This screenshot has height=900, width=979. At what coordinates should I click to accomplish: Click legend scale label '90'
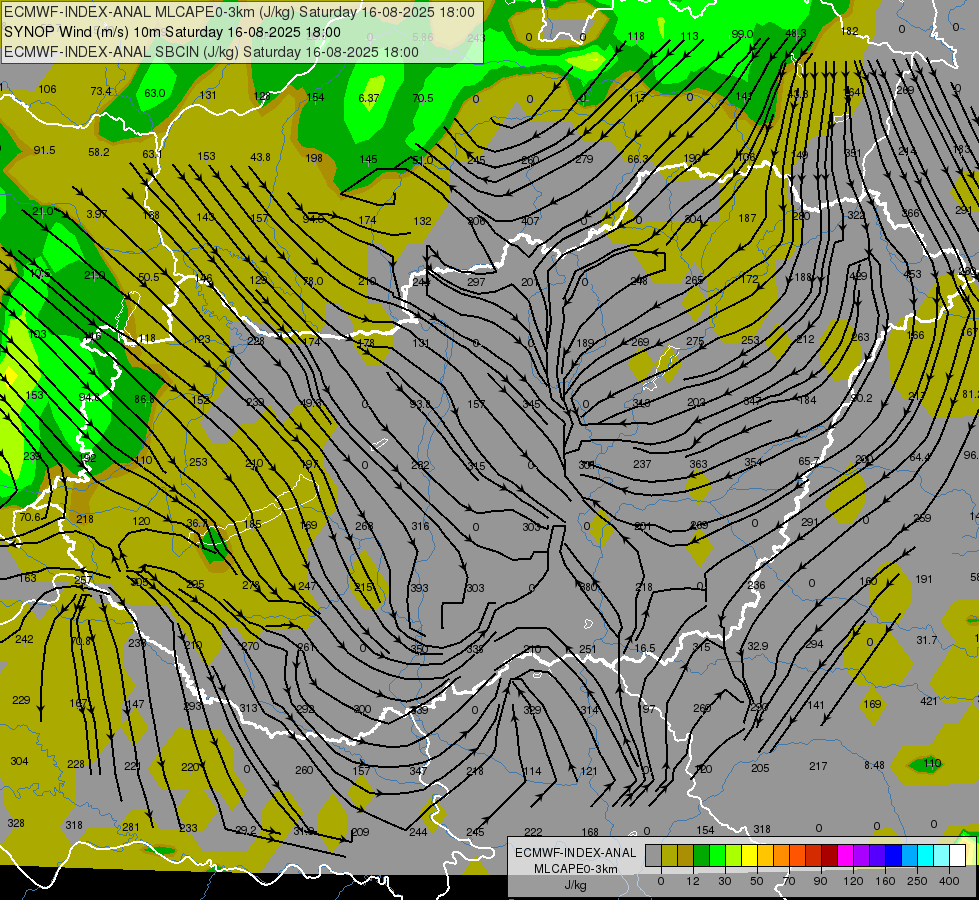[x=820, y=881]
